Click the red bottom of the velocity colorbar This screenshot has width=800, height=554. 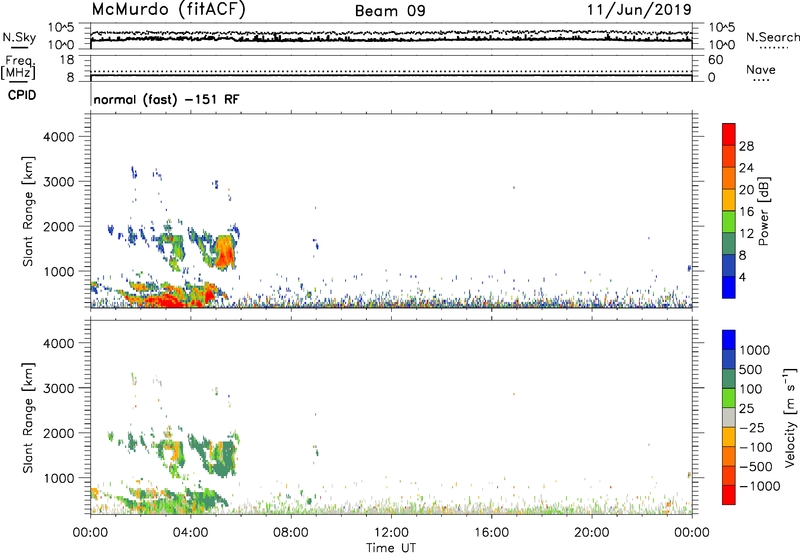[x=729, y=495]
